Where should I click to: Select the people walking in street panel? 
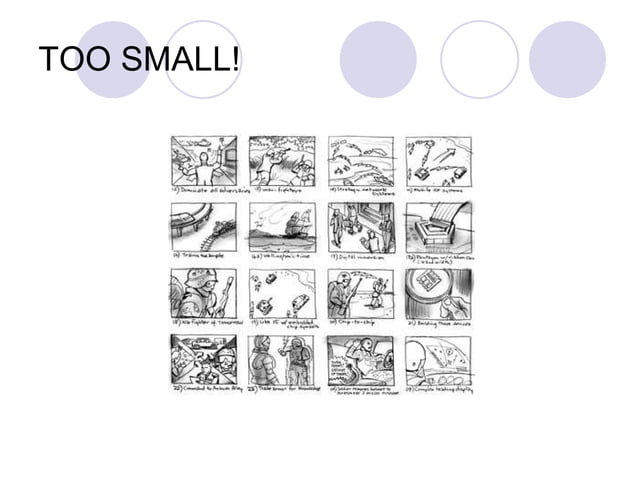pyautogui.click(x=361, y=227)
